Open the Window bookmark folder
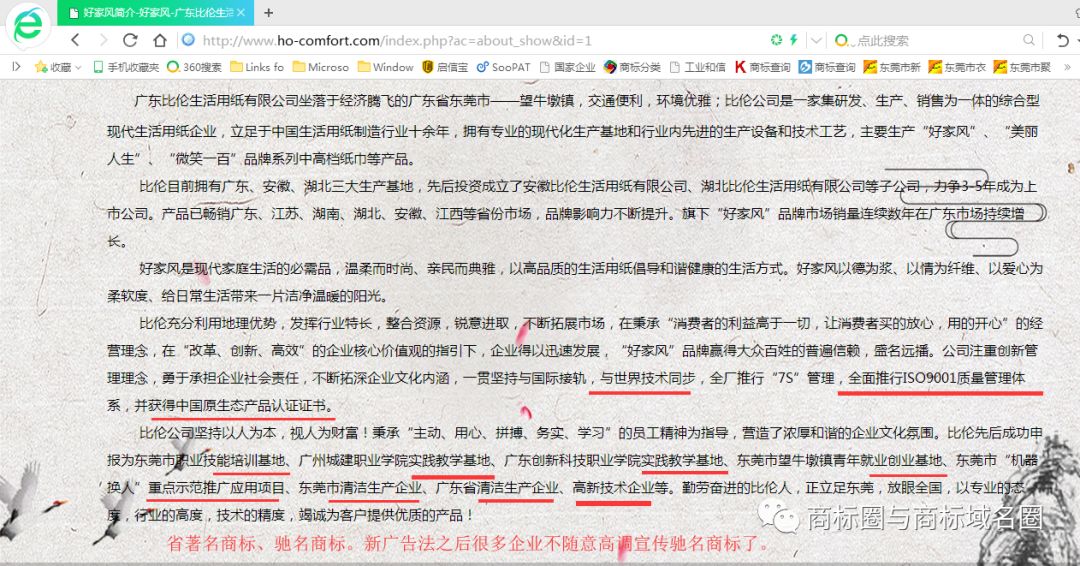 tap(386, 67)
